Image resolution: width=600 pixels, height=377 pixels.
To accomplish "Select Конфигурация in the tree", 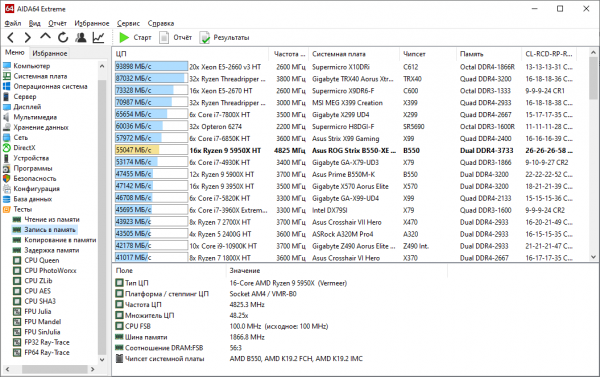I will (36, 189).
